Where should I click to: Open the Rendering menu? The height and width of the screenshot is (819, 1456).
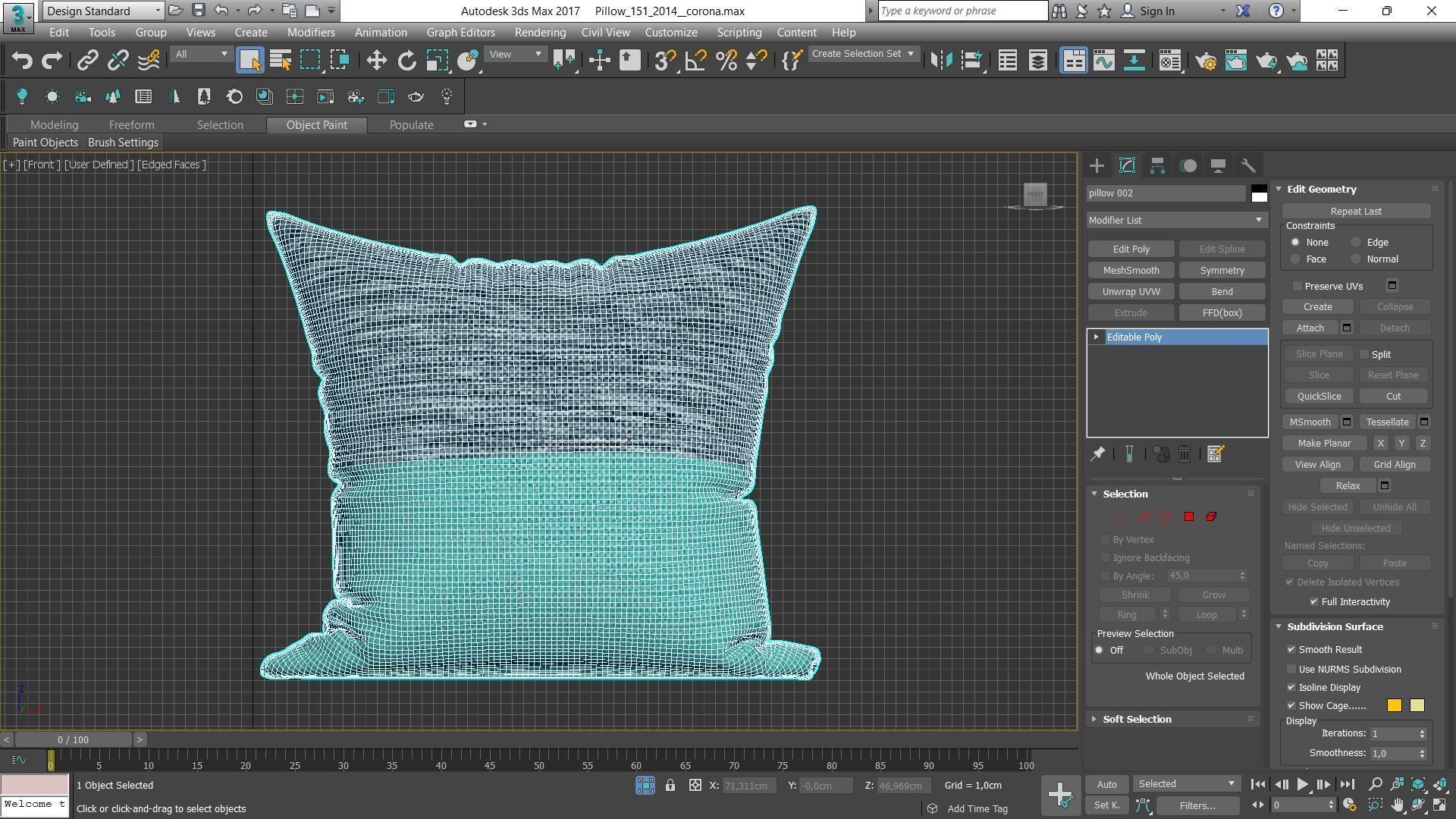pos(540,33)
